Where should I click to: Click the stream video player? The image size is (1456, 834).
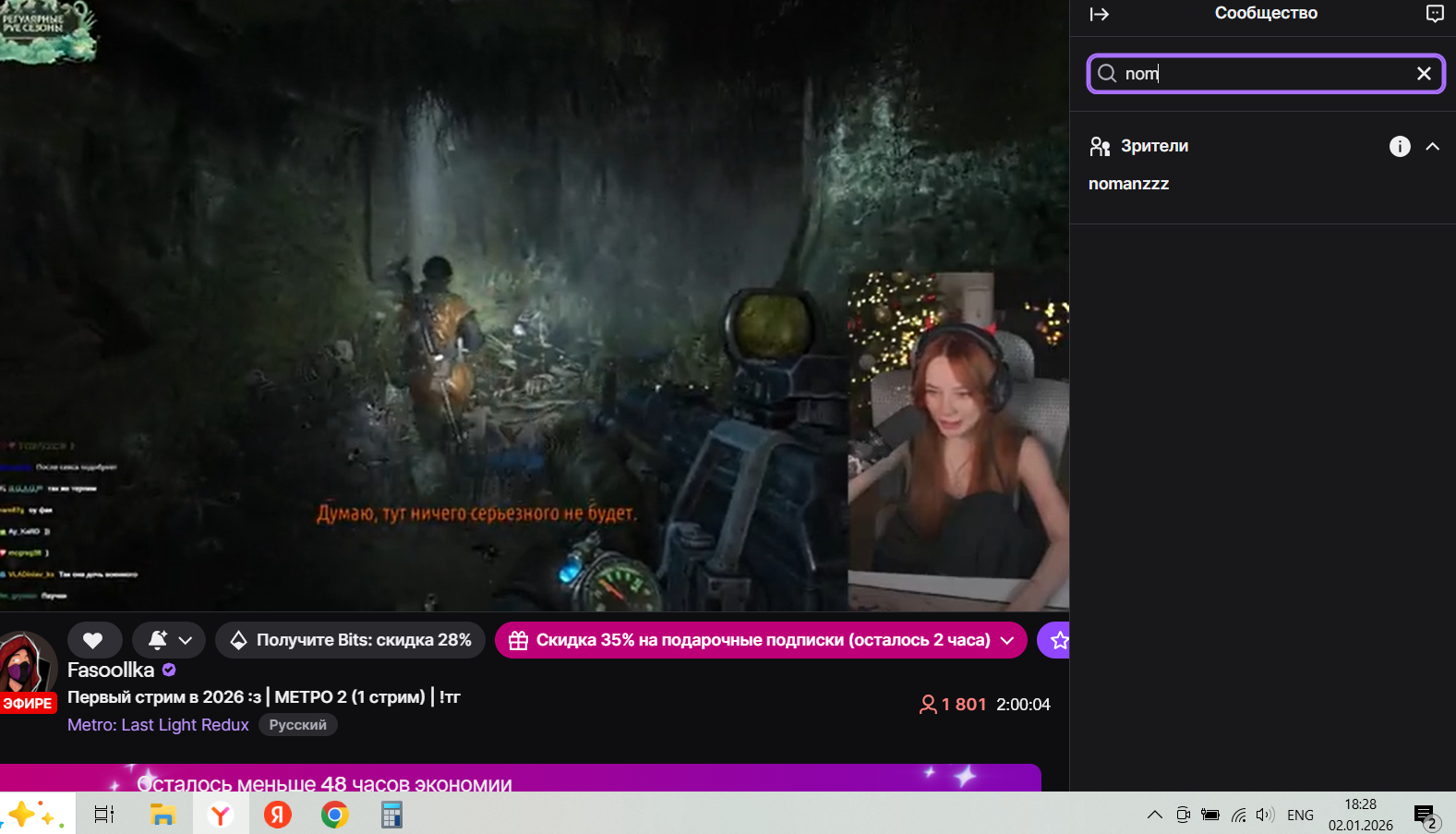[x=535, y=305]
